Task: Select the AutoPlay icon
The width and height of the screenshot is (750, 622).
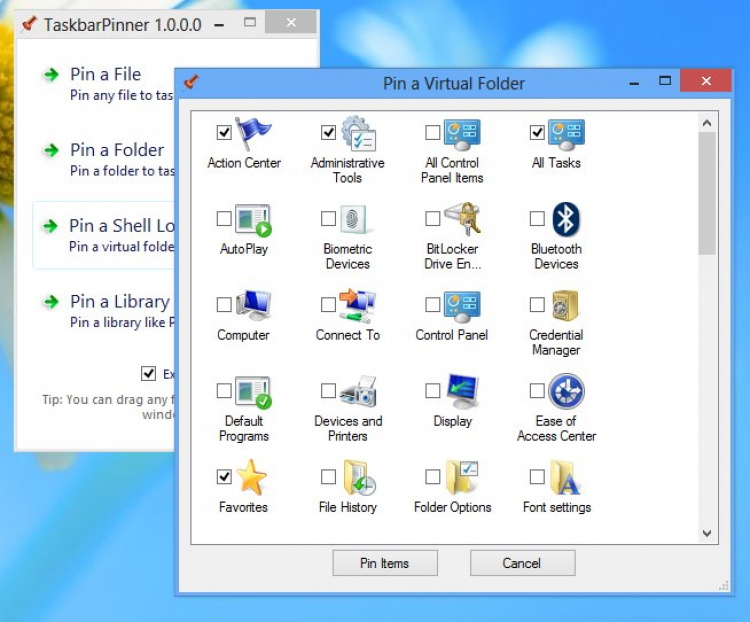Action: click(x=253, y=220)
